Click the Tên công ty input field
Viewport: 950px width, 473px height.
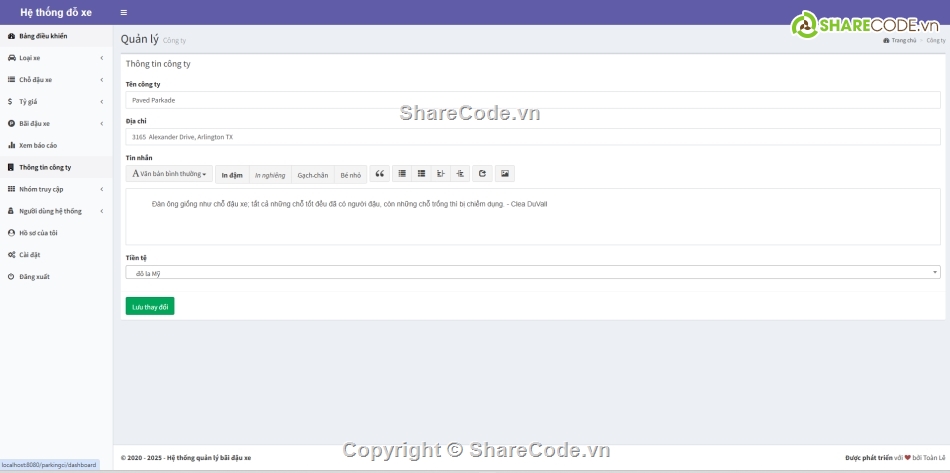(x=533, y=101)
